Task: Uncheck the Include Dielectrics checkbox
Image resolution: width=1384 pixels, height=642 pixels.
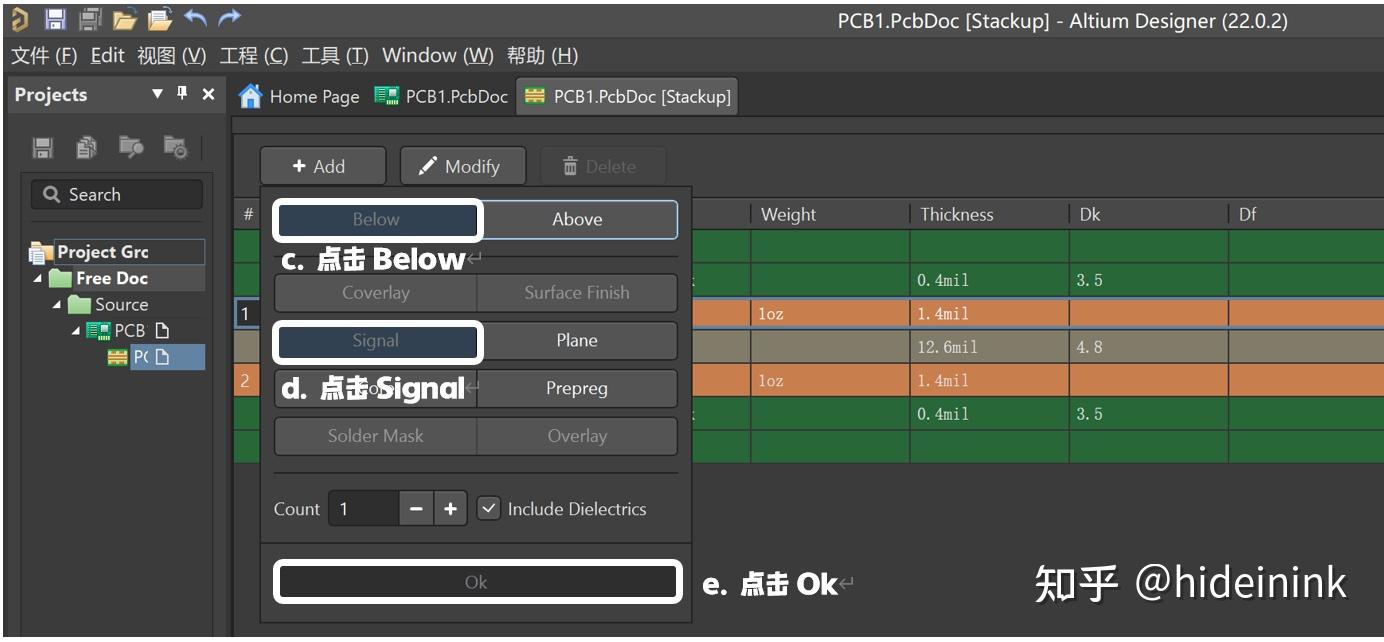Action: pos(489,509)
